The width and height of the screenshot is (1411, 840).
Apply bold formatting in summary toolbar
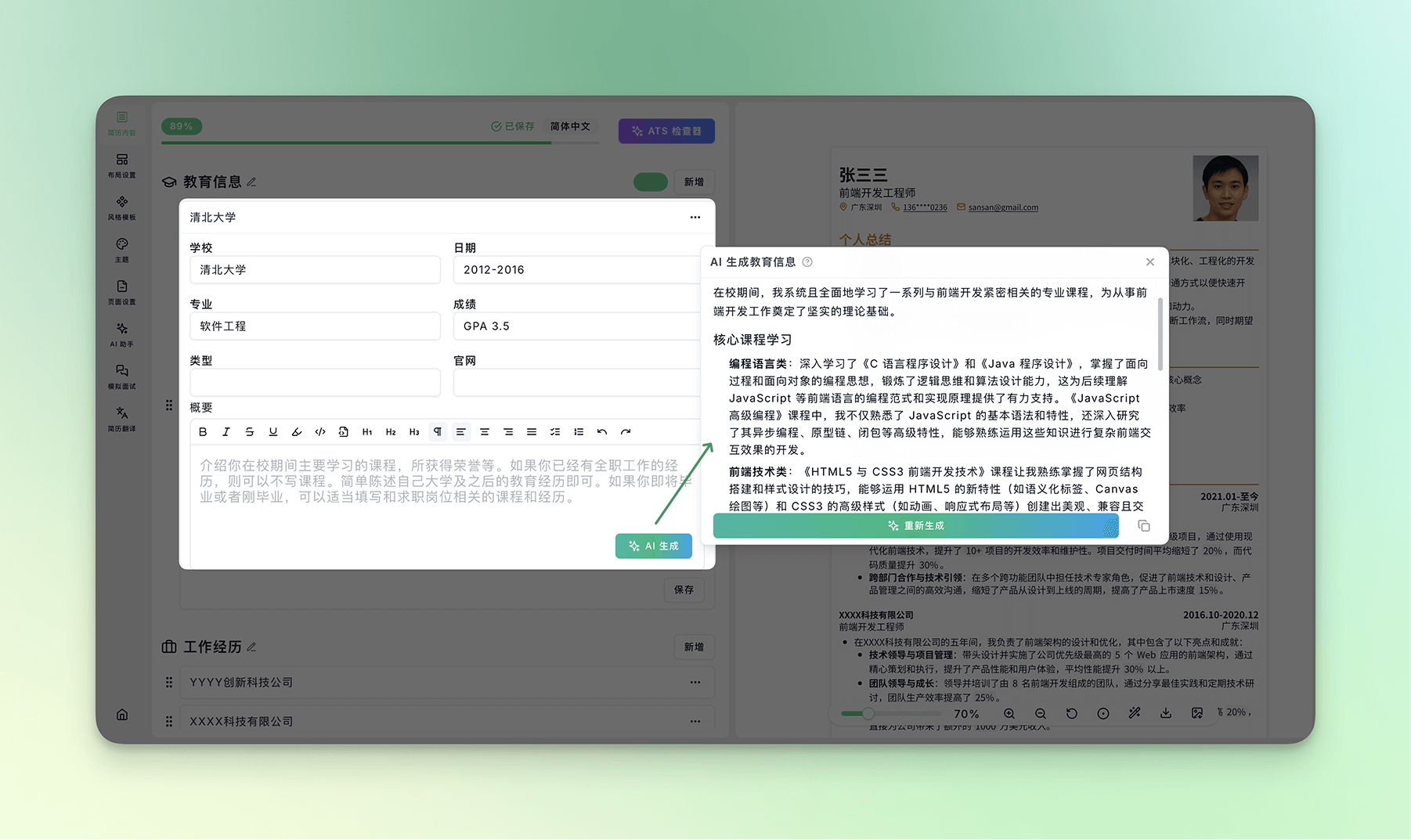pyautogui.click(x=203, y=432)
